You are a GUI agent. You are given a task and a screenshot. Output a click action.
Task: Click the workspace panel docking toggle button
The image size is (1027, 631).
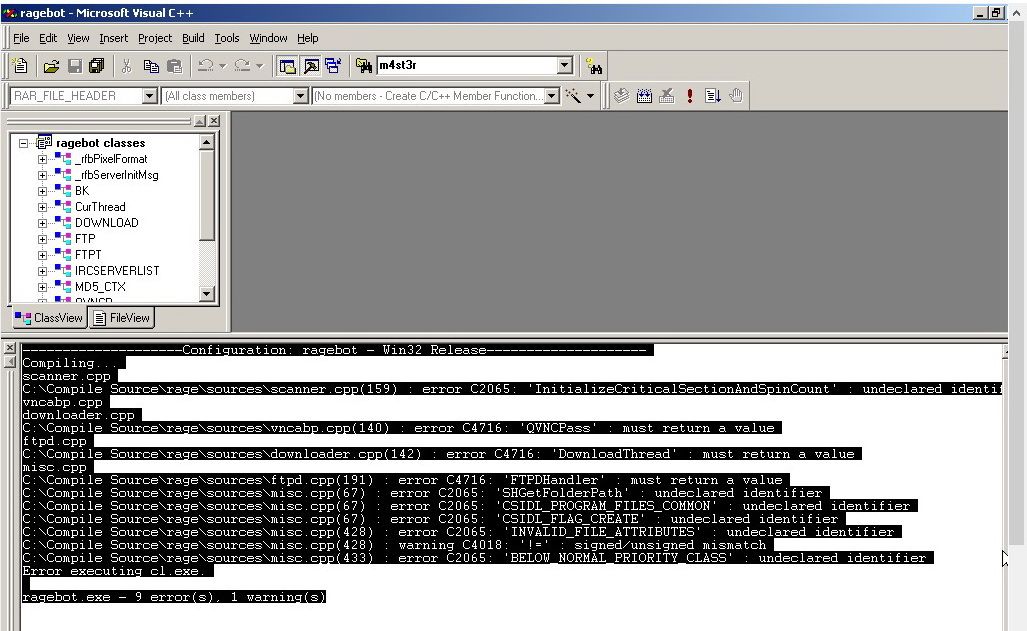(200, 121)
